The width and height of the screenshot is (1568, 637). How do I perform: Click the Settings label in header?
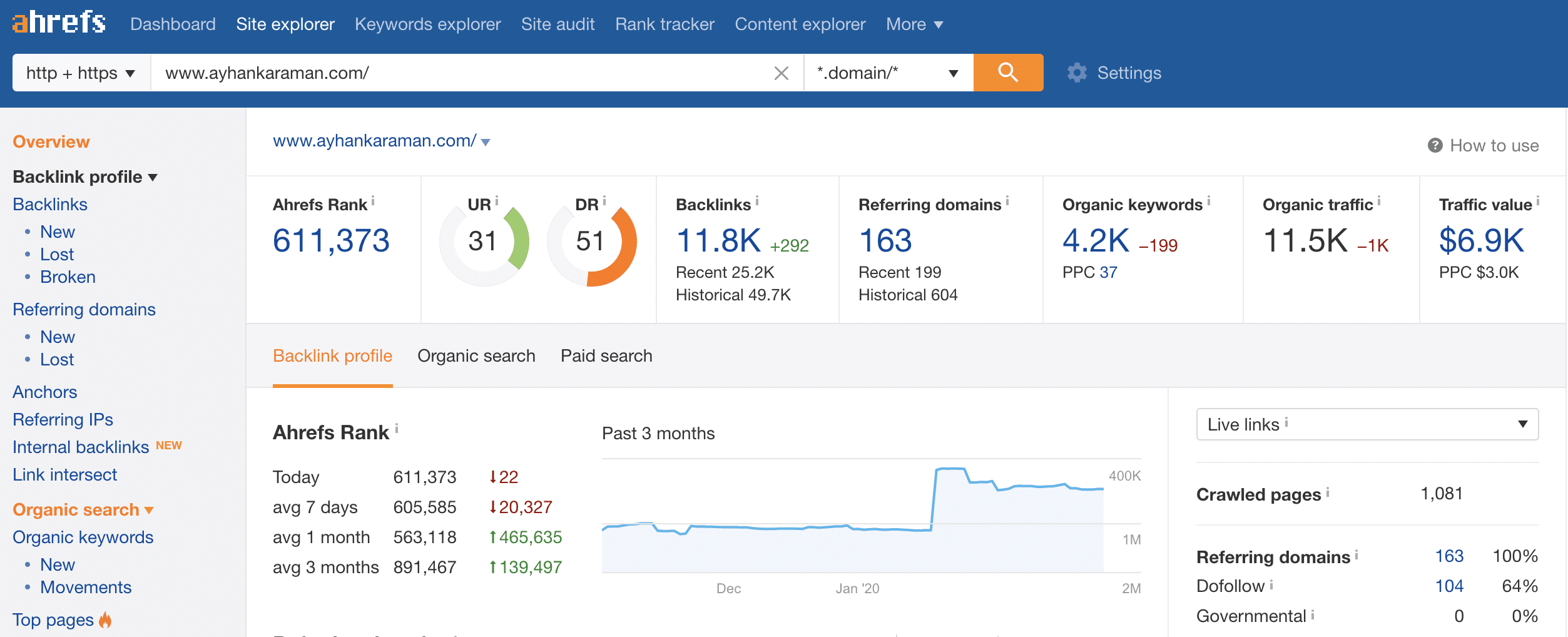pos(1129,73)
